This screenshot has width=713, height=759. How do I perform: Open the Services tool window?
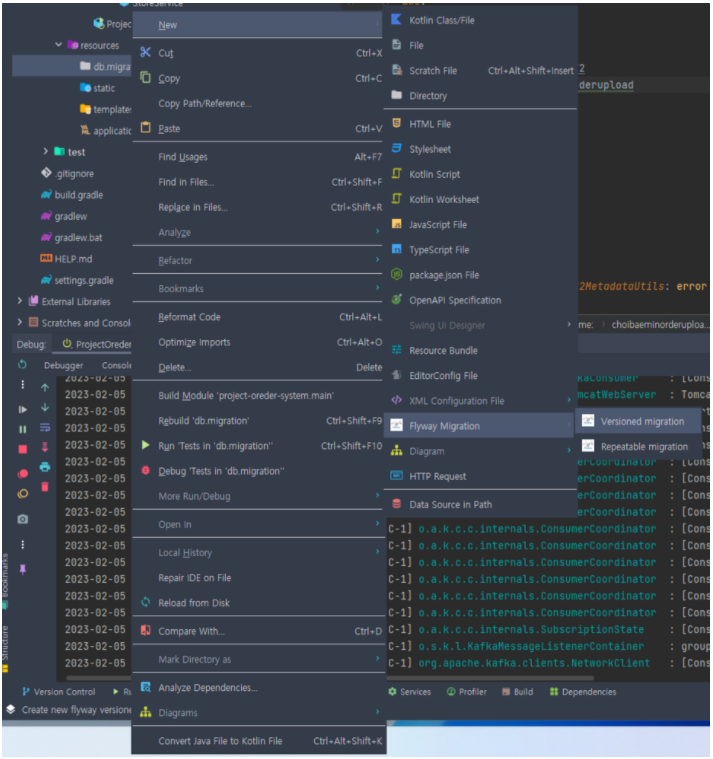tap(410, 691)
